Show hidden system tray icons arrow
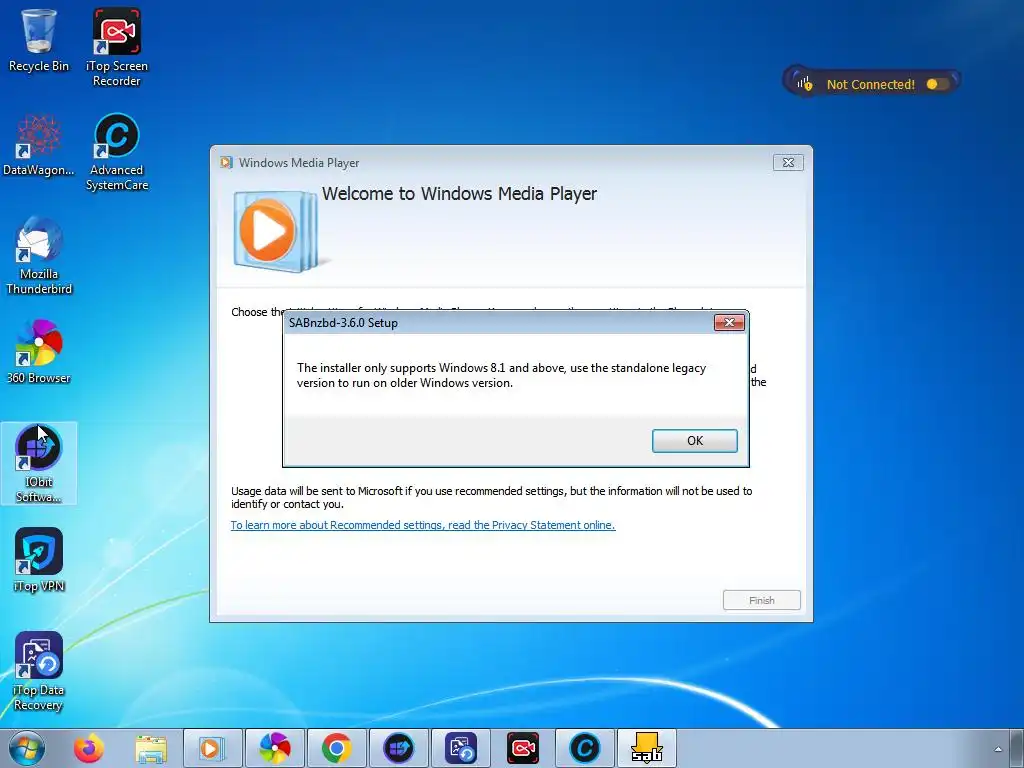Screen dimensions: 1024x768 coord(998,749)
